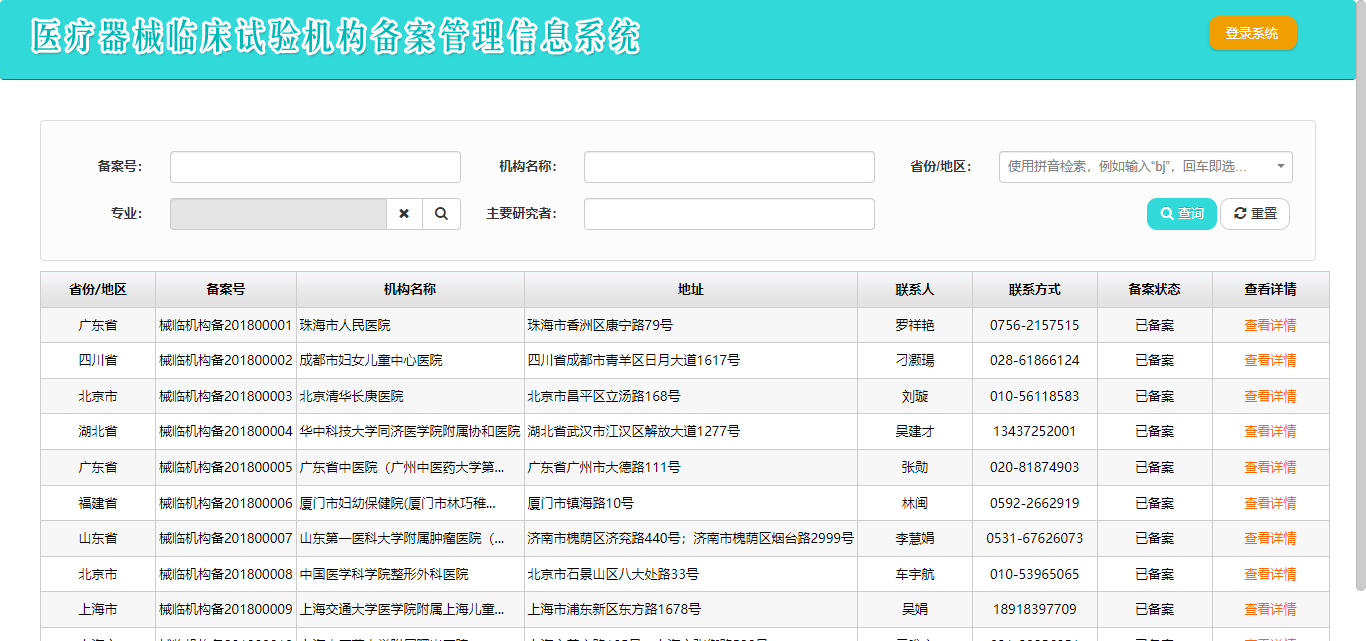Click into the 主要研究者 input field
This screenshot has width=1366, height=641.
(729, 214)
